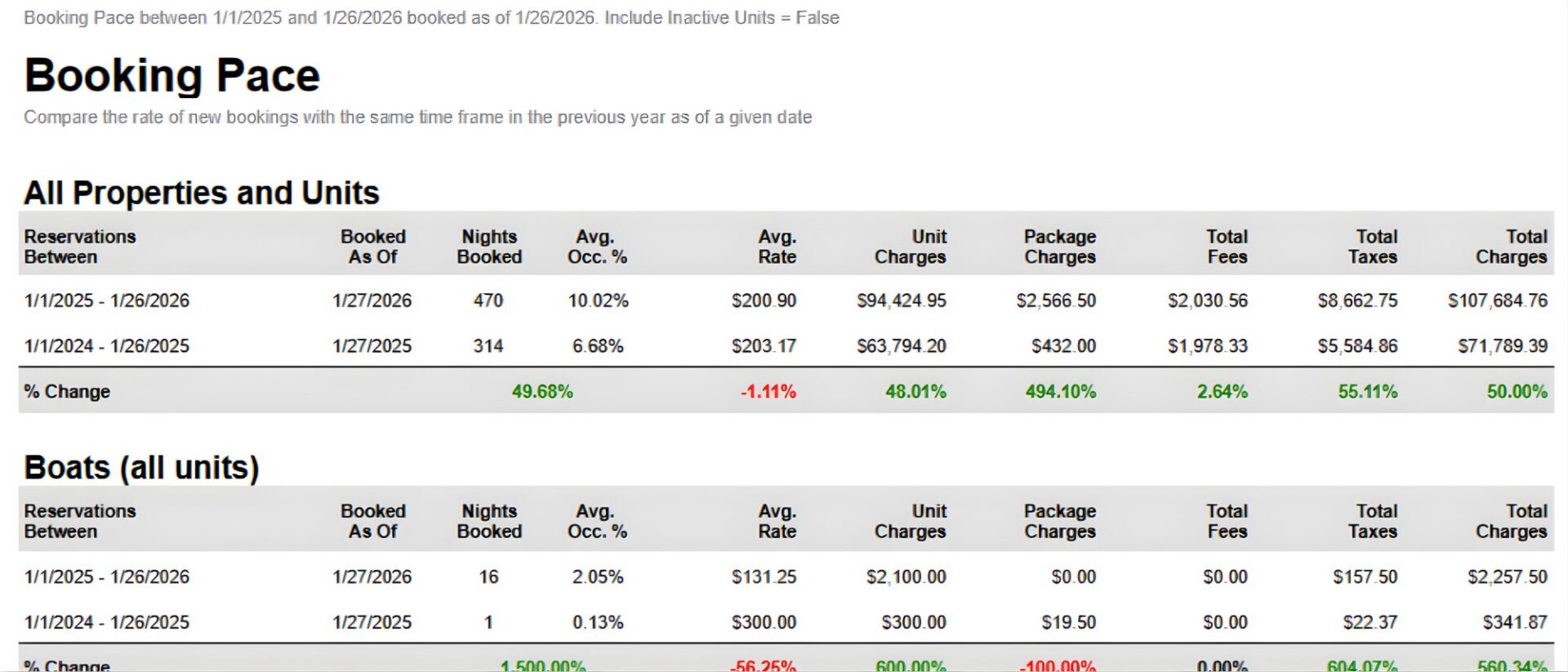Select the -1.11% average rate change

coord(768,392)
